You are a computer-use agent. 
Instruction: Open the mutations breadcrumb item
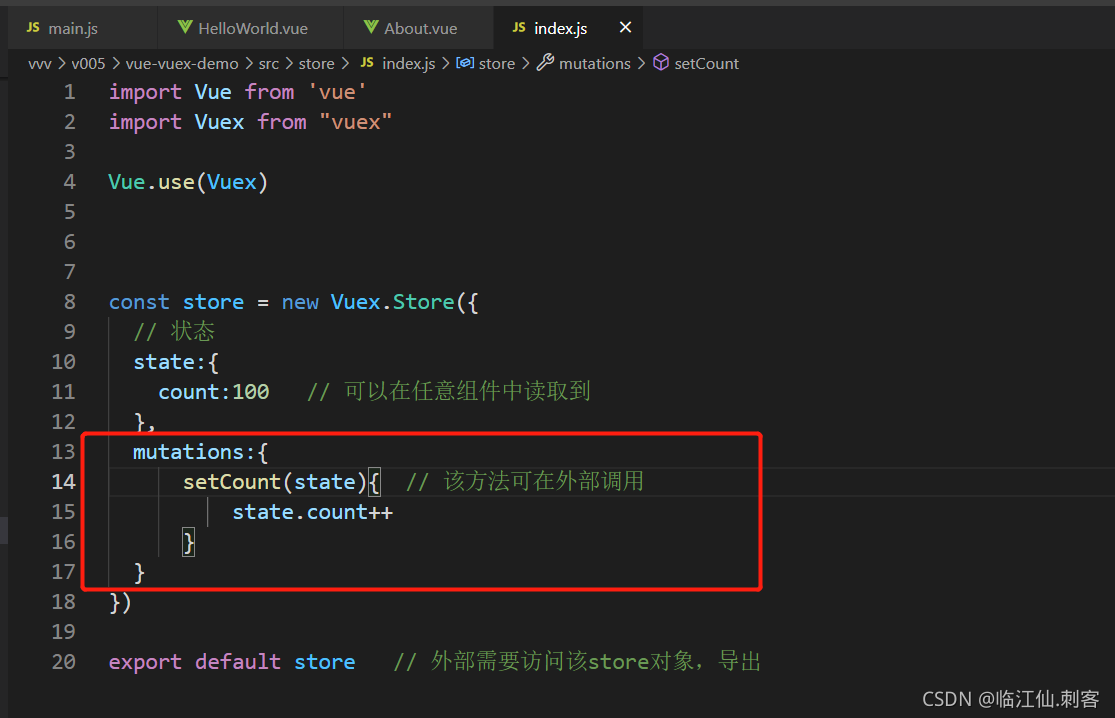594,64
